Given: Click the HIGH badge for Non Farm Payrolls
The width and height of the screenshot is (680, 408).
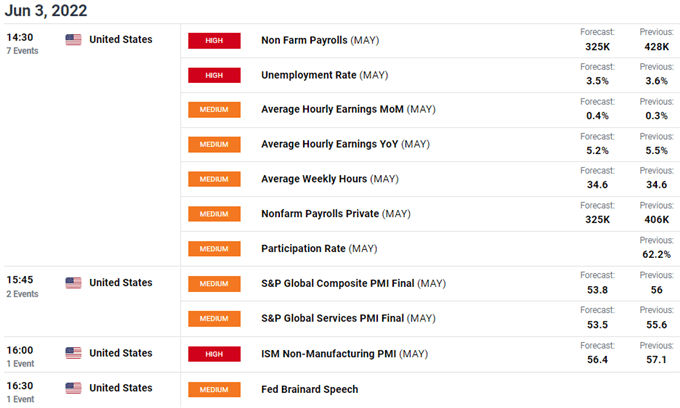Looking at the screenshot, I should coord(214,41).
